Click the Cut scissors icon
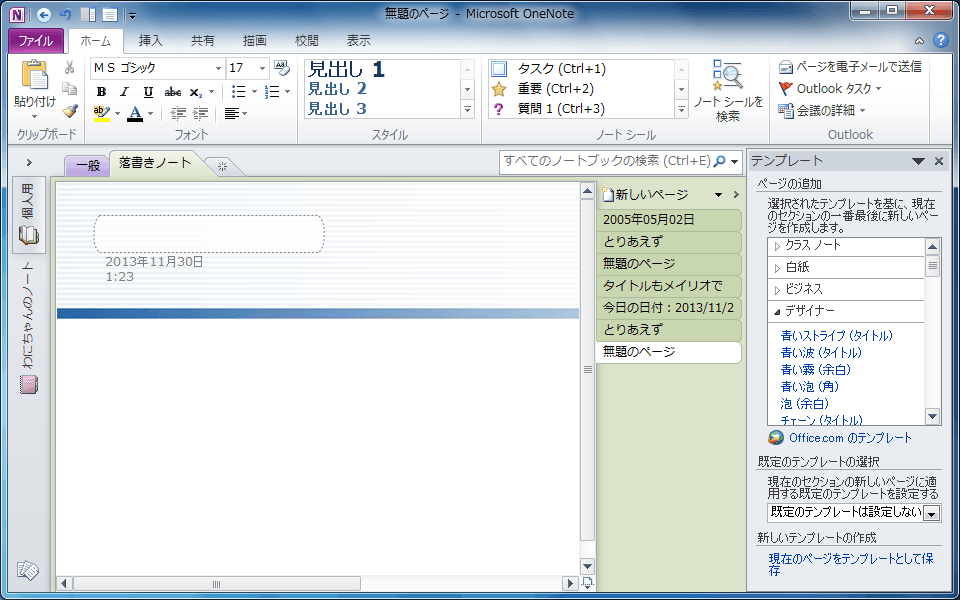 70,67
